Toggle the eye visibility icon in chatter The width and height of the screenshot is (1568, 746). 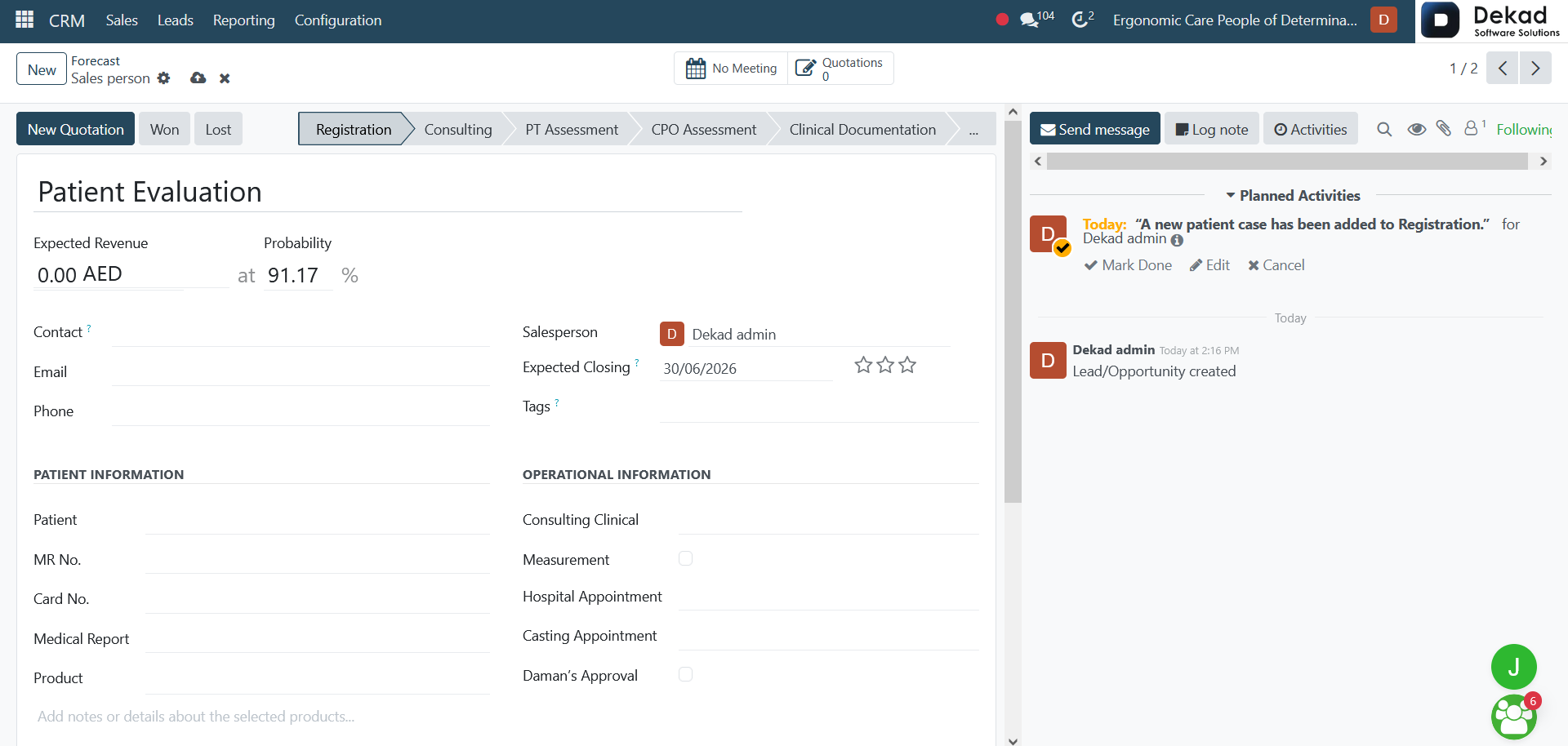(x=1416, y=129)
